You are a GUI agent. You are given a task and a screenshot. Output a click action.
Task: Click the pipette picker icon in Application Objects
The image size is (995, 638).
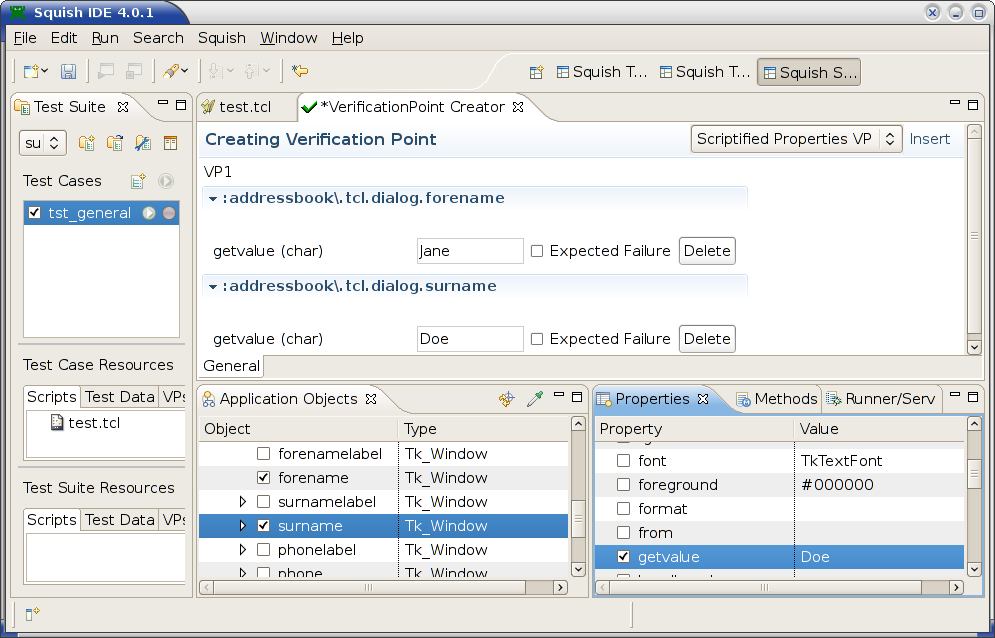(x=535, y=399)
